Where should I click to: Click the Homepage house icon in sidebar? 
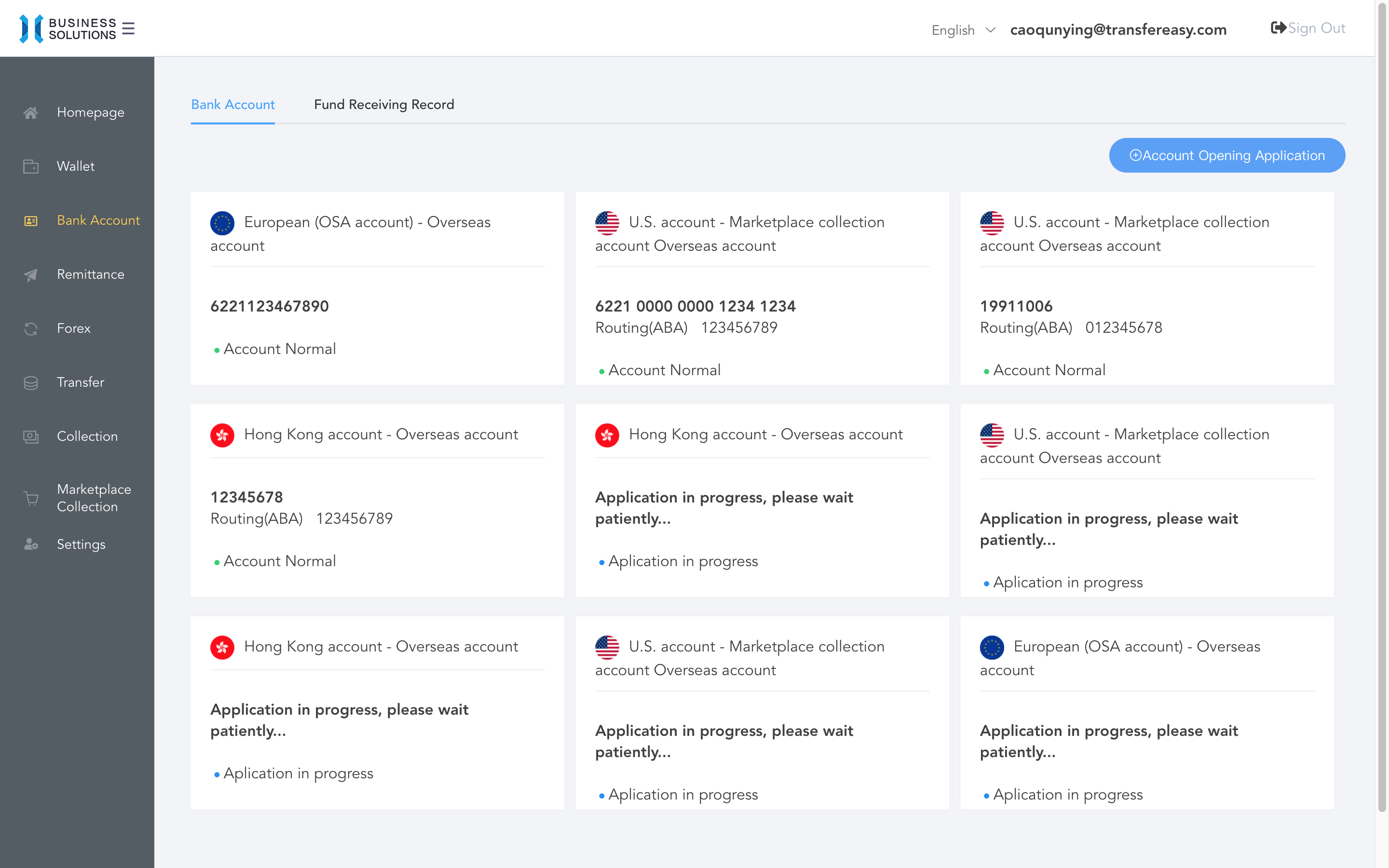[x=31, y=112]
